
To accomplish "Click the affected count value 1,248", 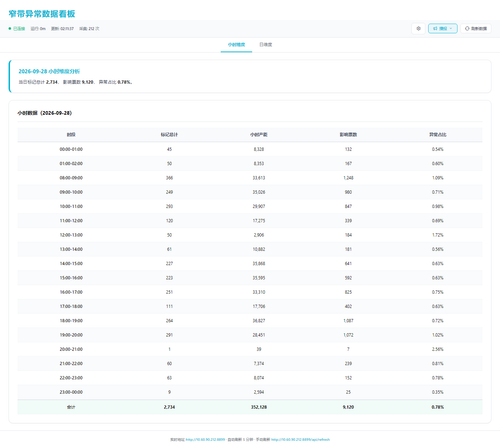I will point(348,178).
